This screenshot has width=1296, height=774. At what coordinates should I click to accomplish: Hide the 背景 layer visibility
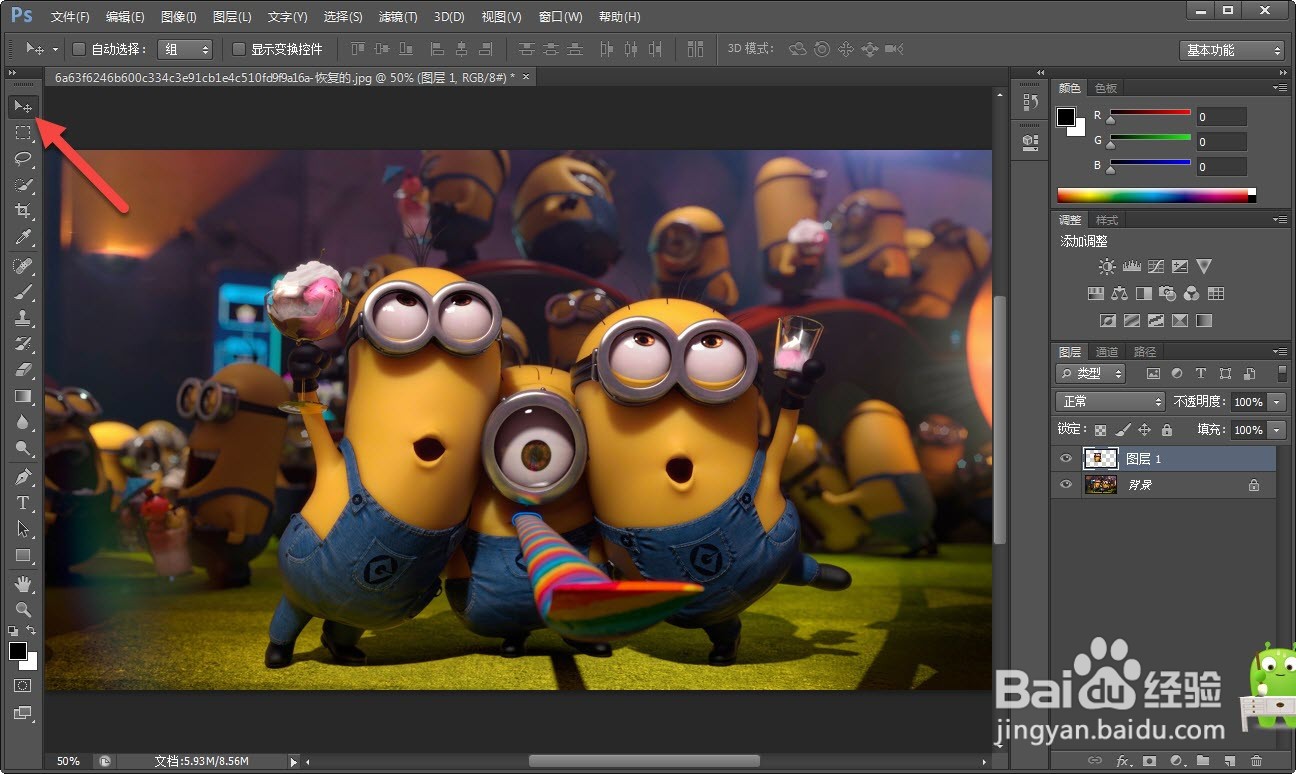(1066, 485)
